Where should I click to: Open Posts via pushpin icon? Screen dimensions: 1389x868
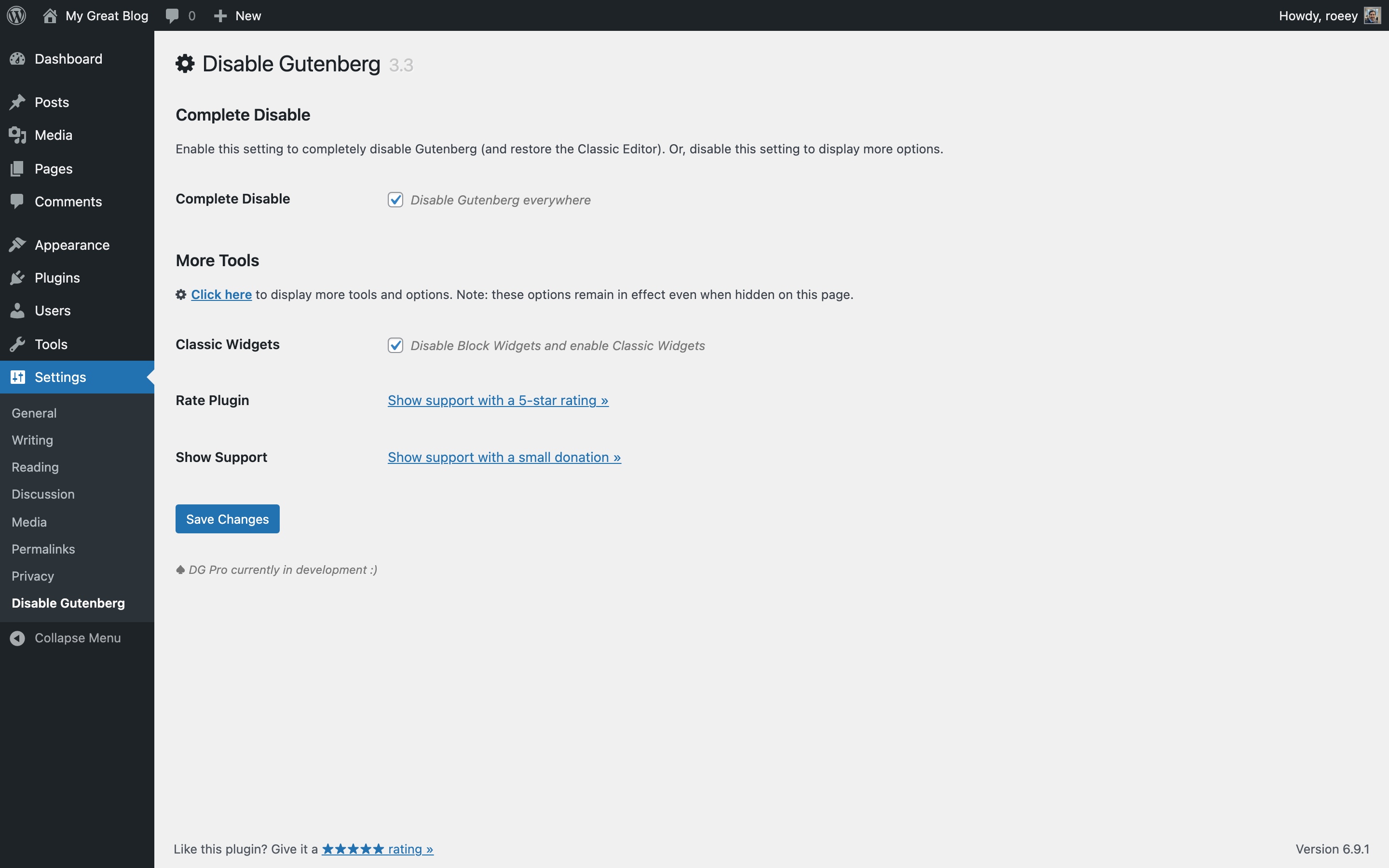pyautogui.click(x=17, y=102)
